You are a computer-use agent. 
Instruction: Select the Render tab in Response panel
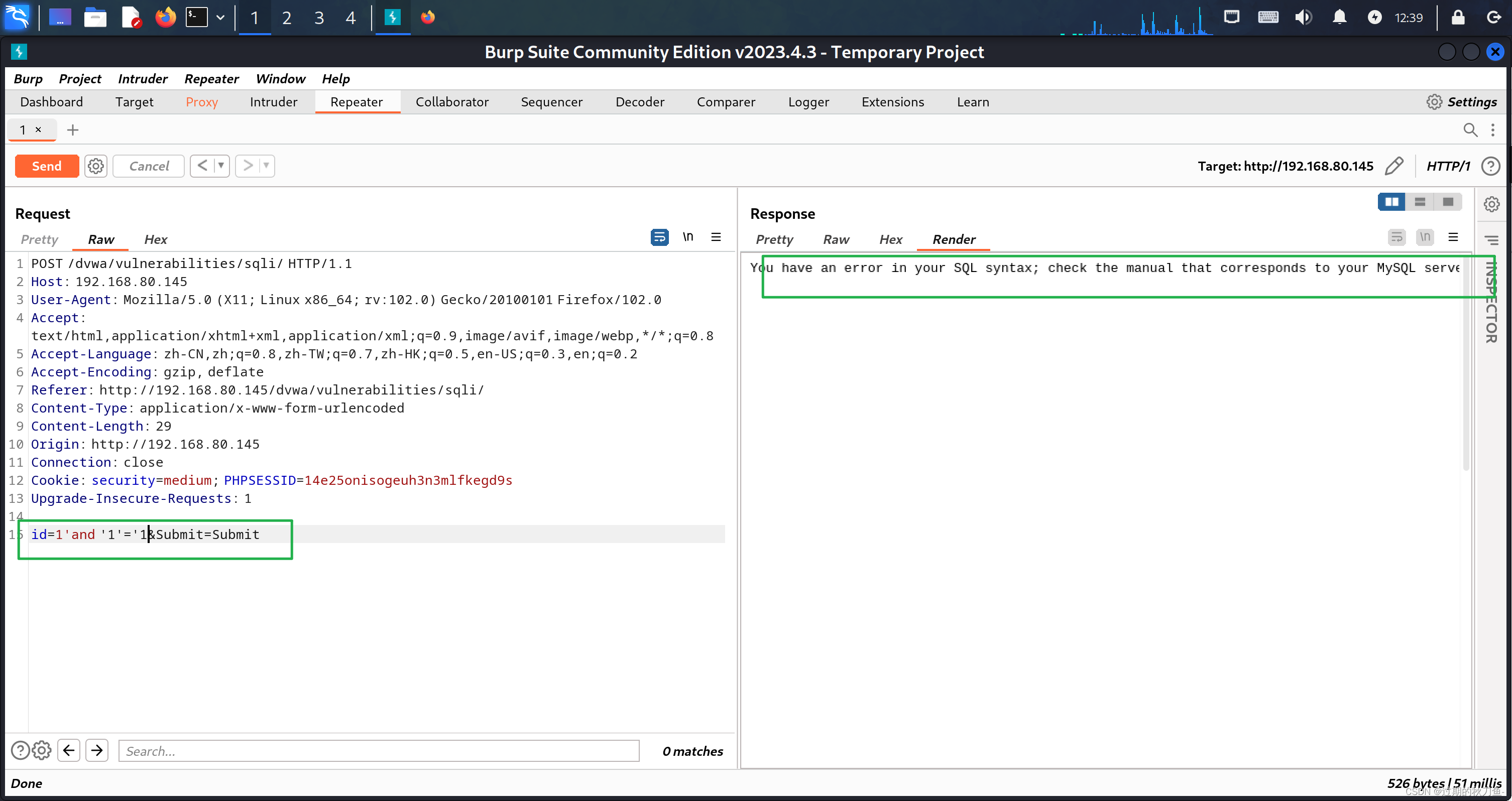(953, 239)
